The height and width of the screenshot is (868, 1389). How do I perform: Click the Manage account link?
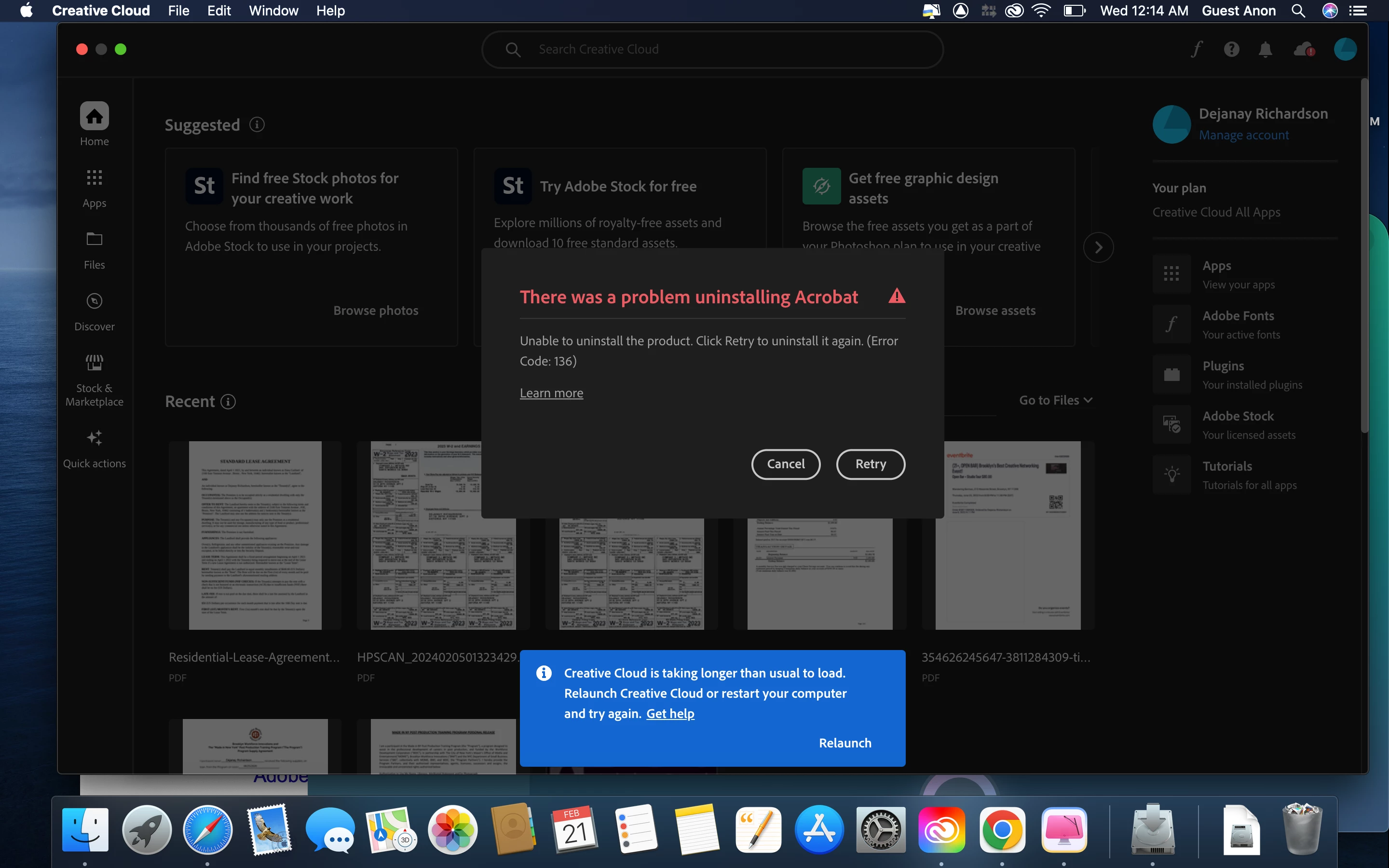[x=1243, y=135]
